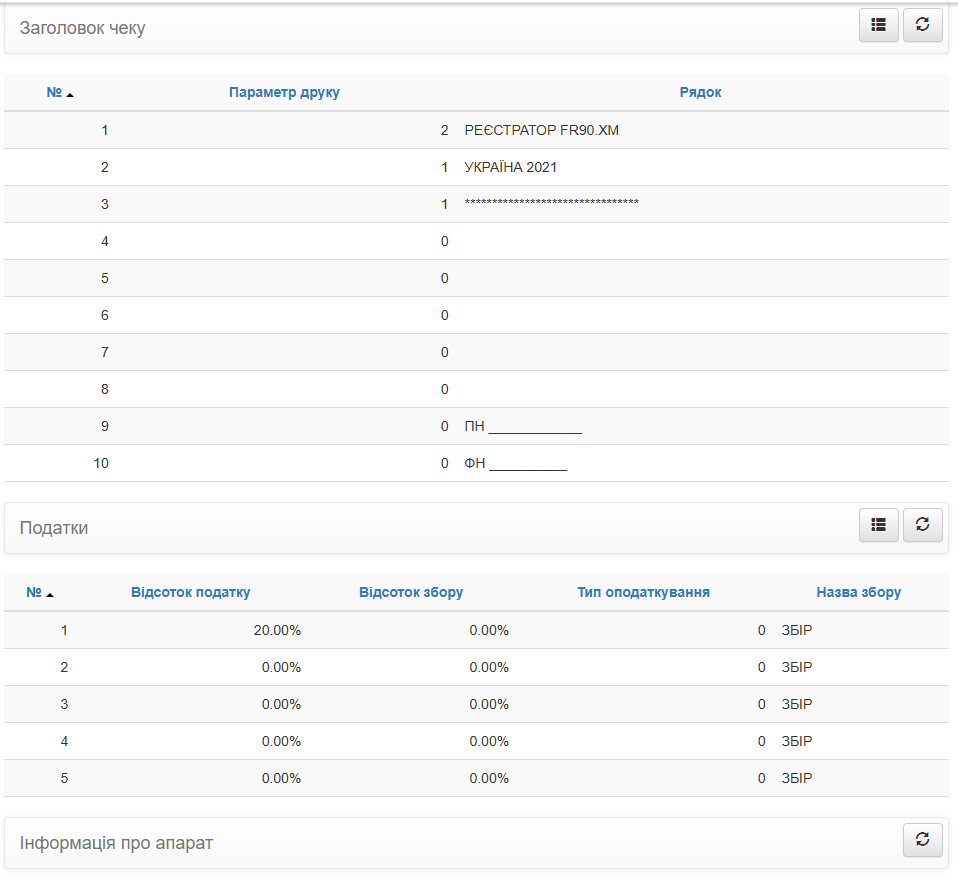This screenshot has height=877, width=958.
Task: Sort receipt header table by № column
Action: [54, 92]
